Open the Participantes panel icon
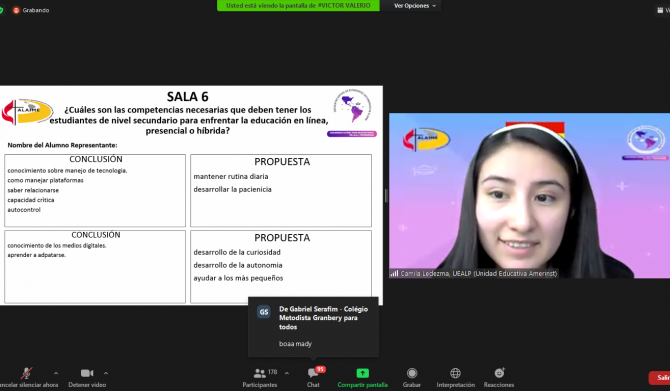The image size is (670, 391). pos(259,373)
